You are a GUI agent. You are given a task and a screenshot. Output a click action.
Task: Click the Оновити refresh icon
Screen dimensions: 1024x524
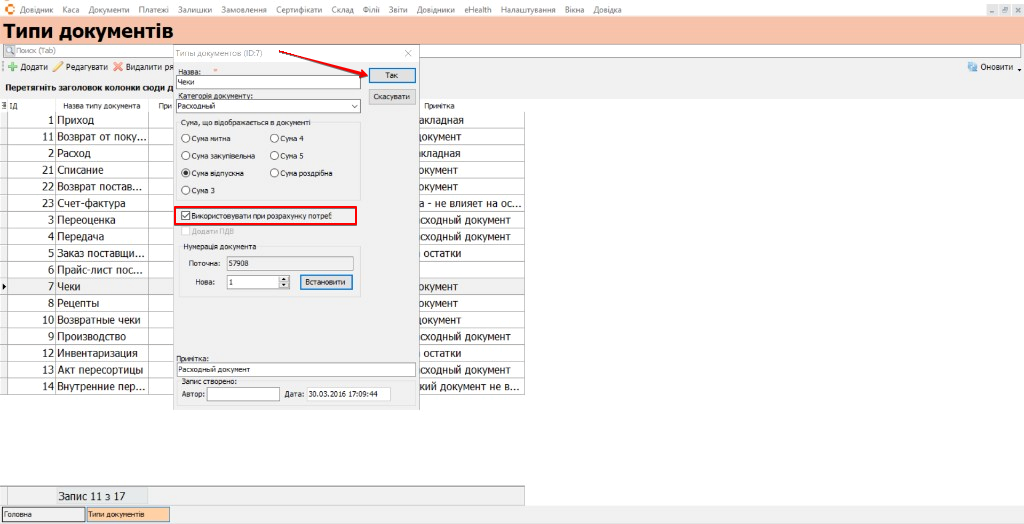click(972, 67)
